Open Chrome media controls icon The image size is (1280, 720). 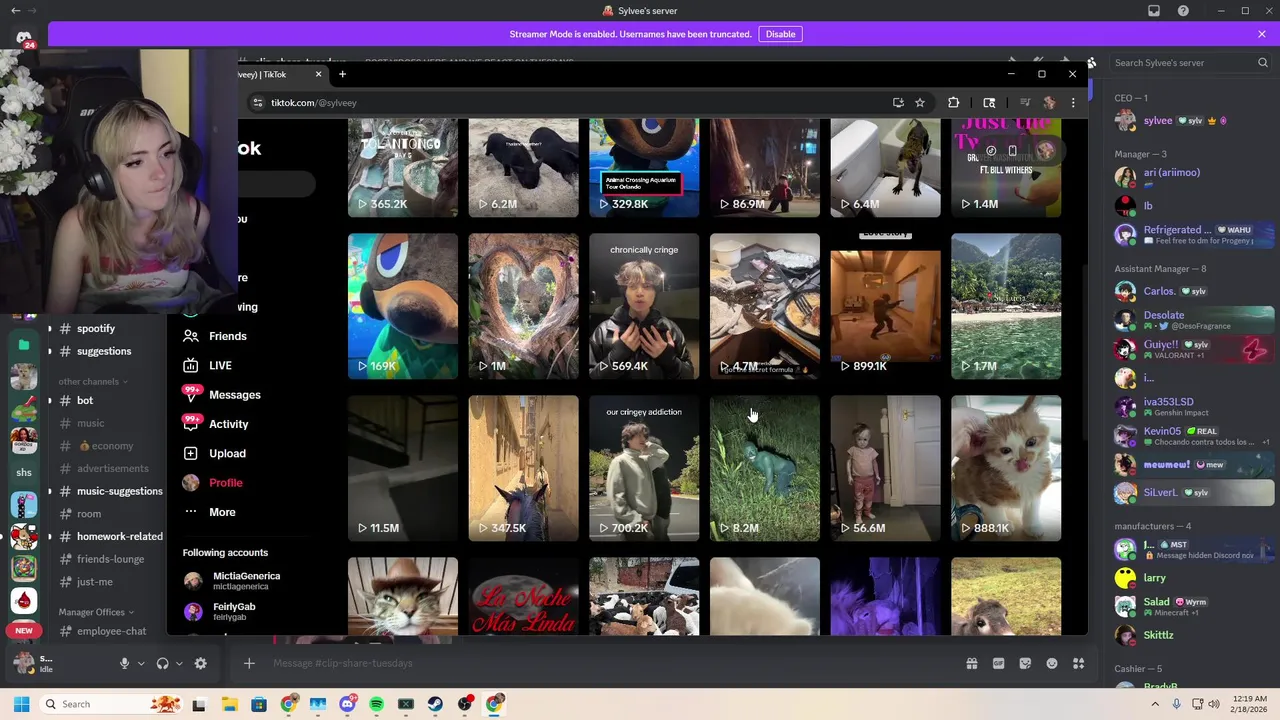pyautogui.click(x=1025, y=102)
